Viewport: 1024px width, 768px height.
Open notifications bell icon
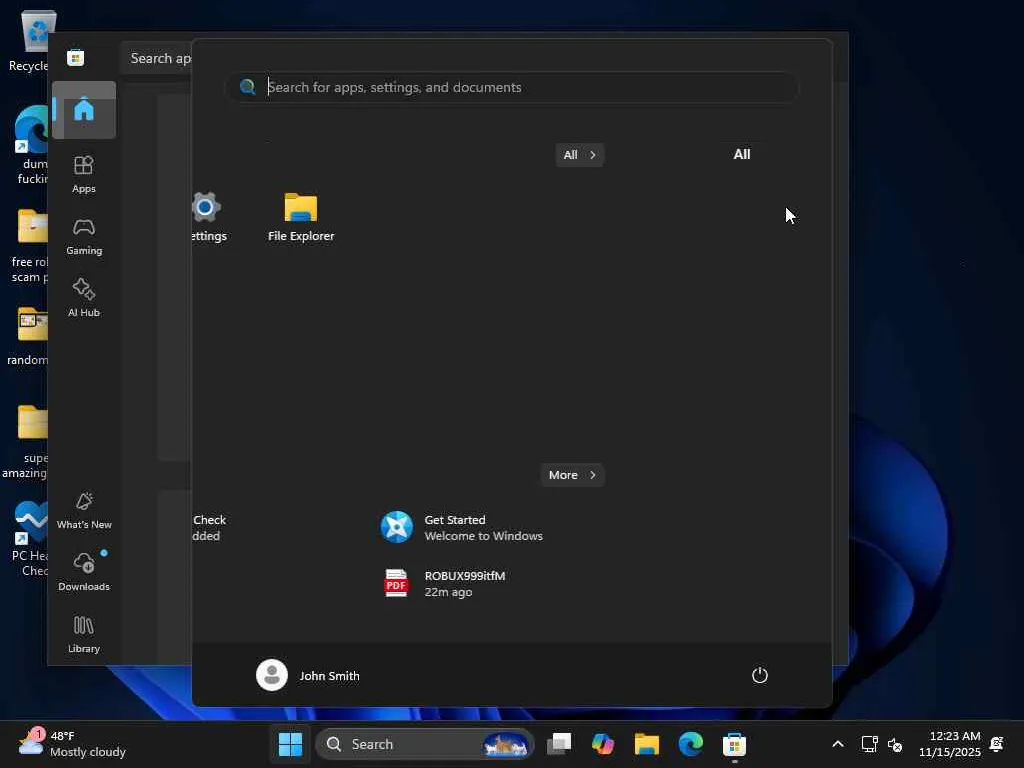[997, 744]
